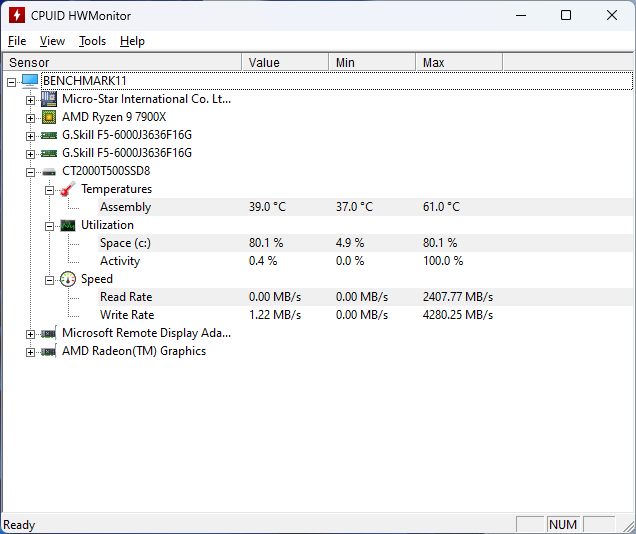Select the CT2000T500SSD8 row

tap(106, 171)
